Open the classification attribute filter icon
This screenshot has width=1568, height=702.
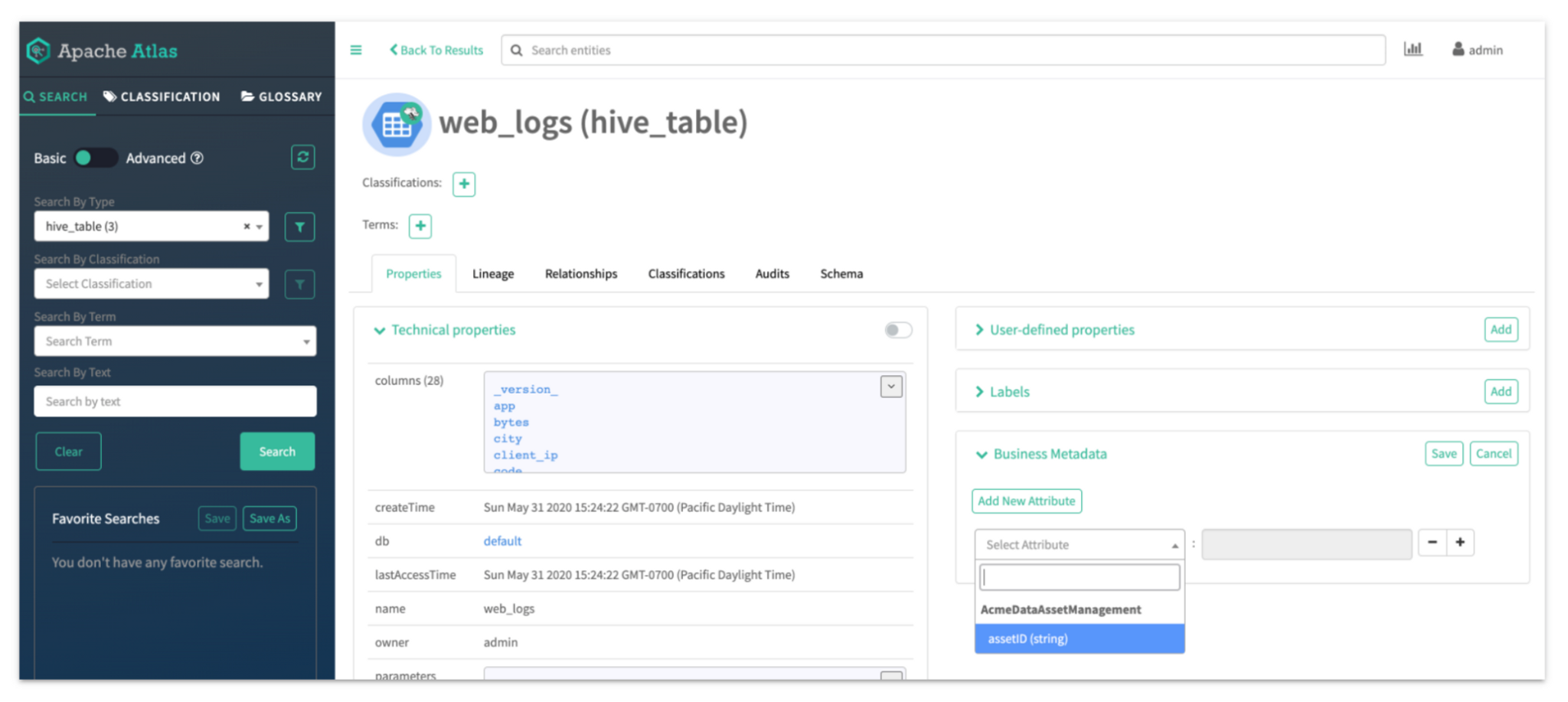299,285
